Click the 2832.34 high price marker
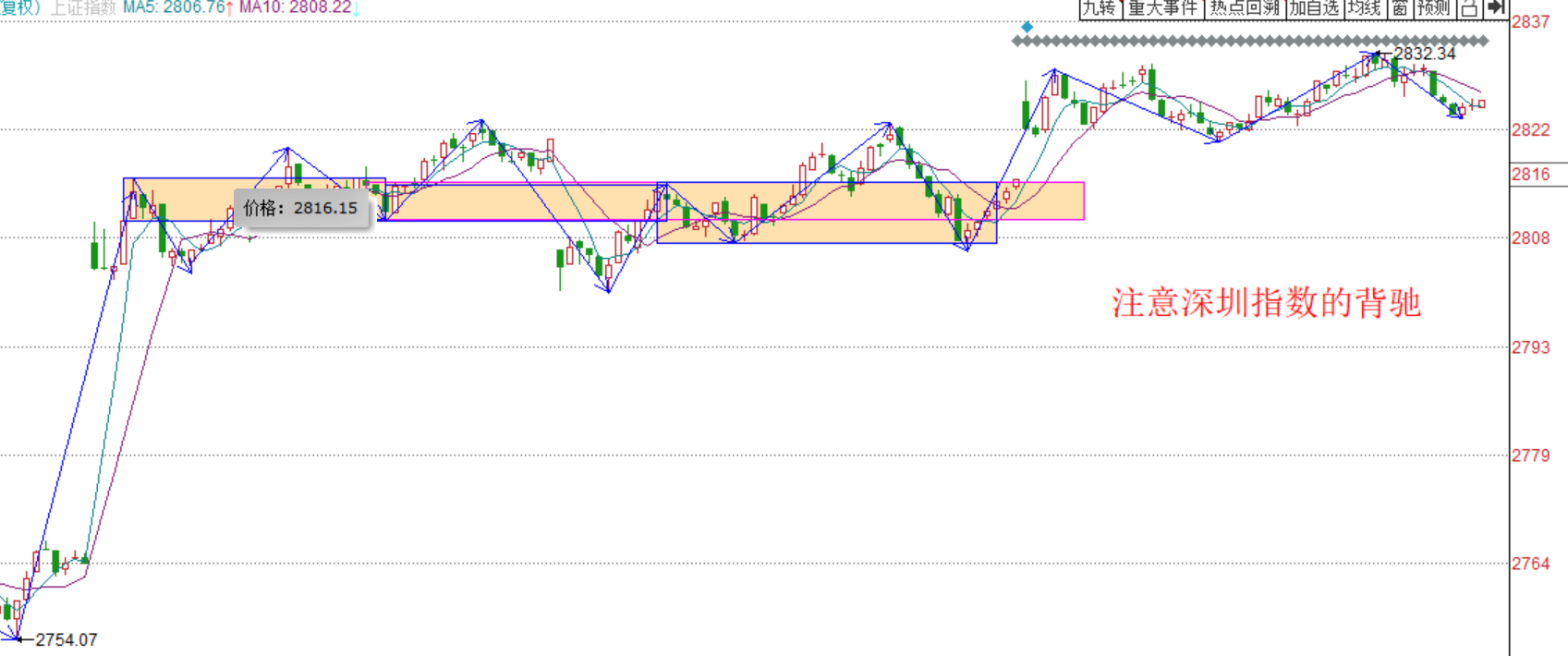The image size is (1568, 656). pos(1424,54)
